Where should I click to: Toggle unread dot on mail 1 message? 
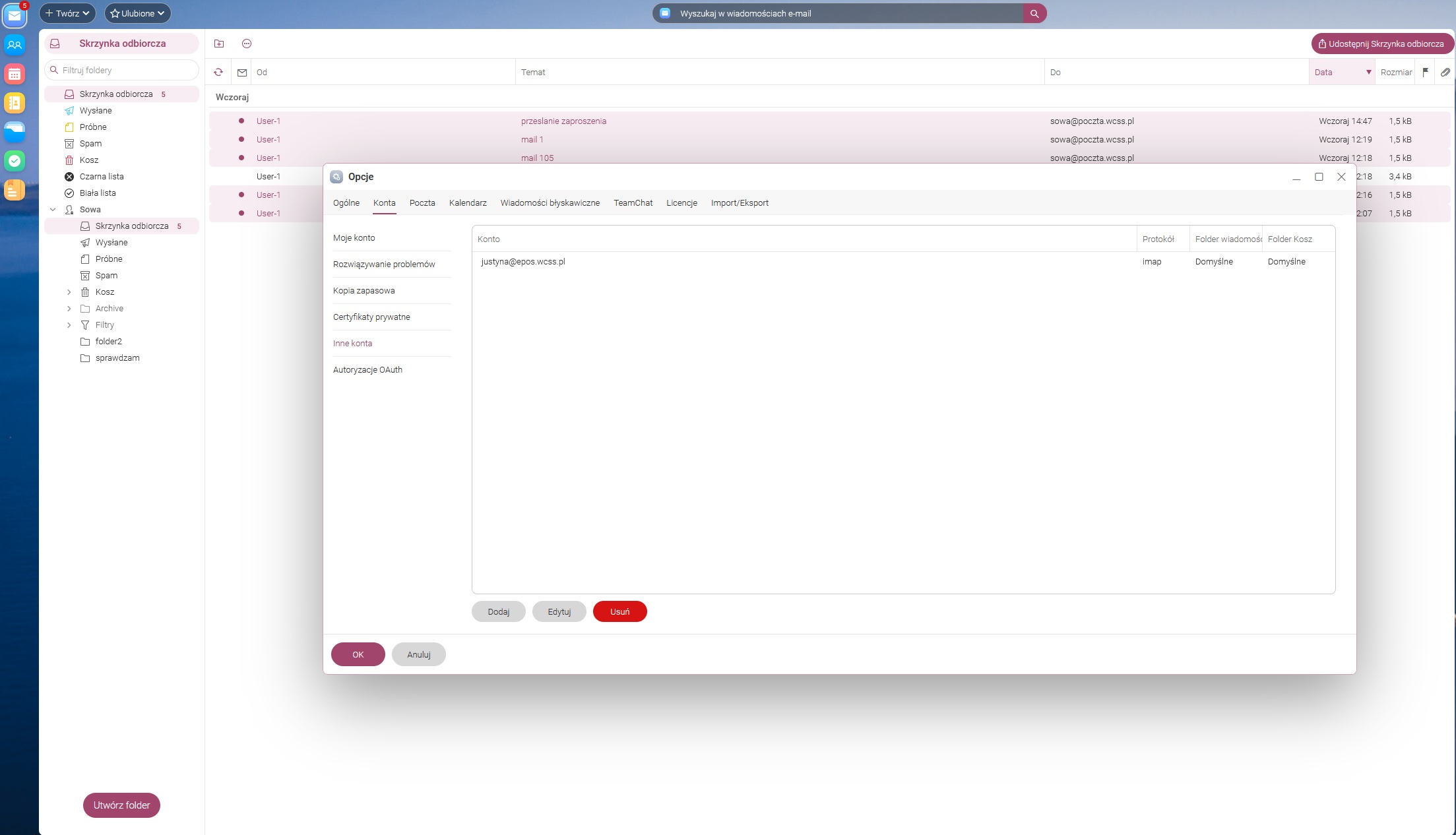click(241, 139)
